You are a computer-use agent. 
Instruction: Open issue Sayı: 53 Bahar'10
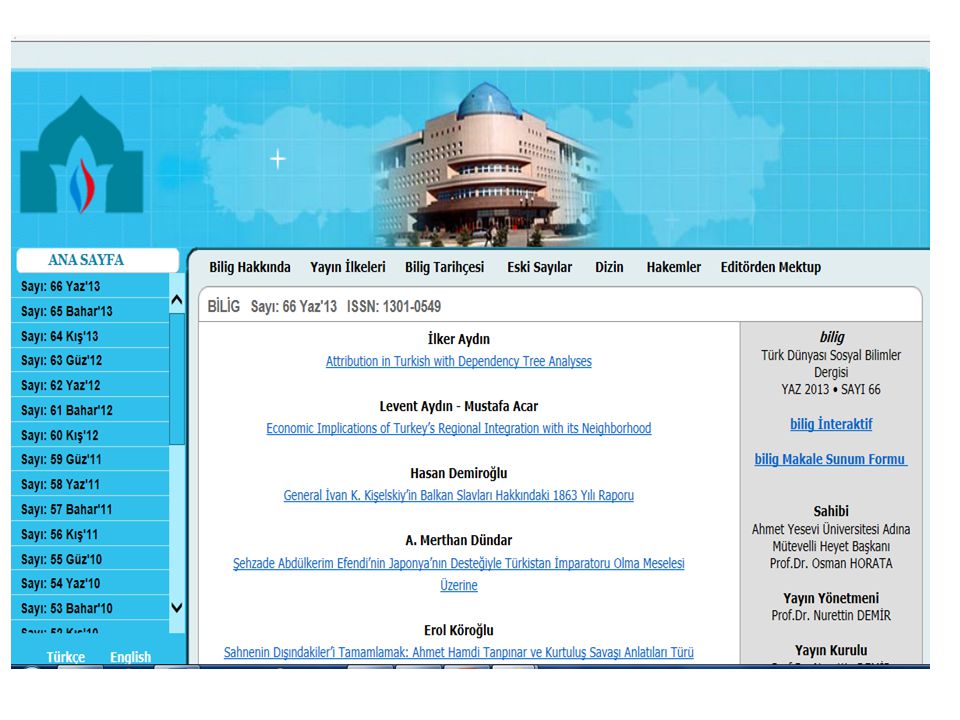[90, 609]
